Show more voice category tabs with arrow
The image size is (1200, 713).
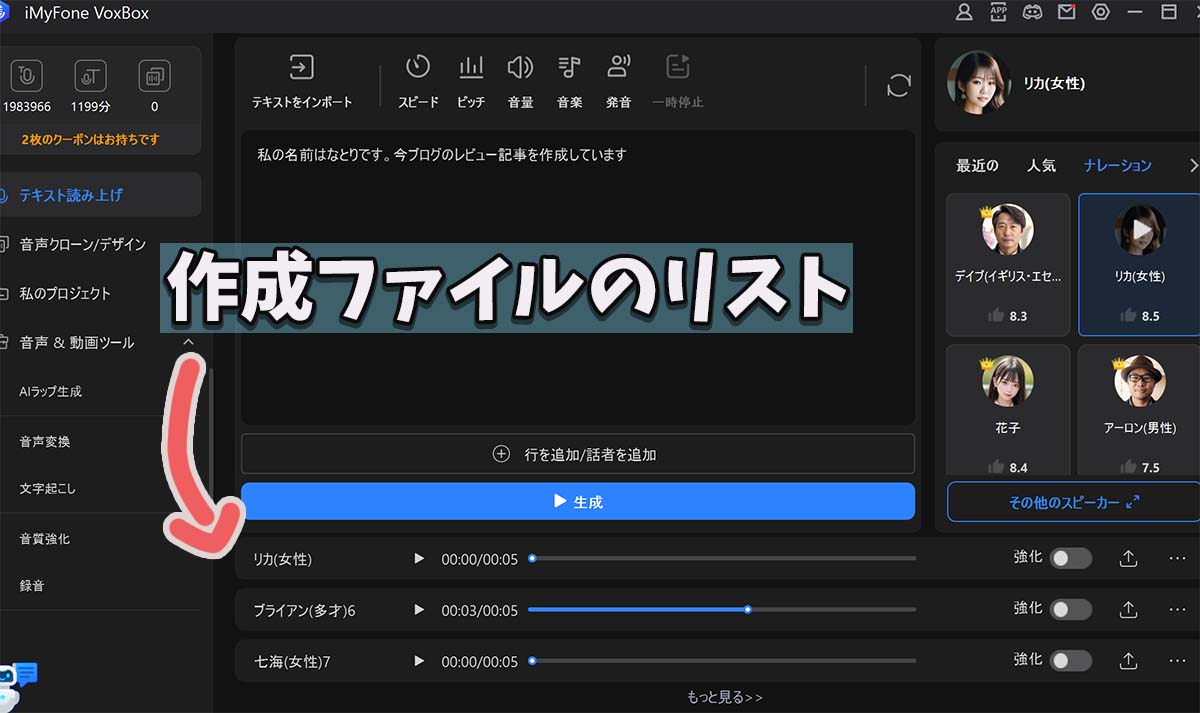click(1192, 165)
